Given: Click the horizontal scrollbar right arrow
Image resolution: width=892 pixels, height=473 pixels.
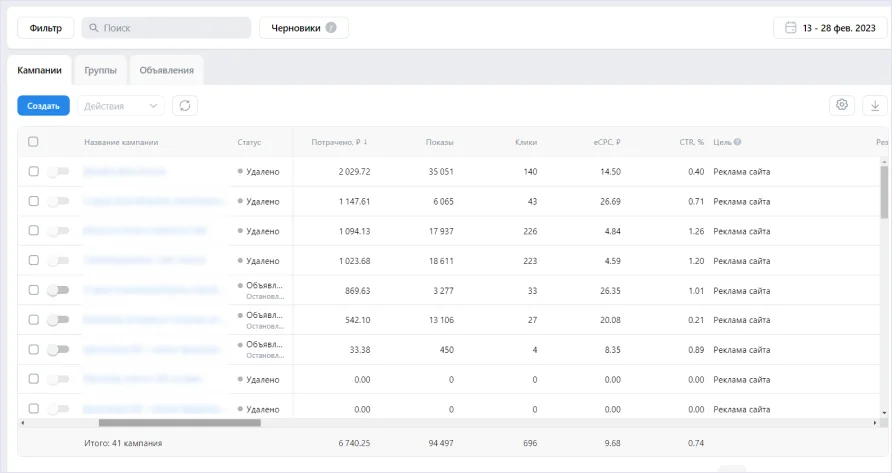Looking at the screenshot, I should coord(875,423).
